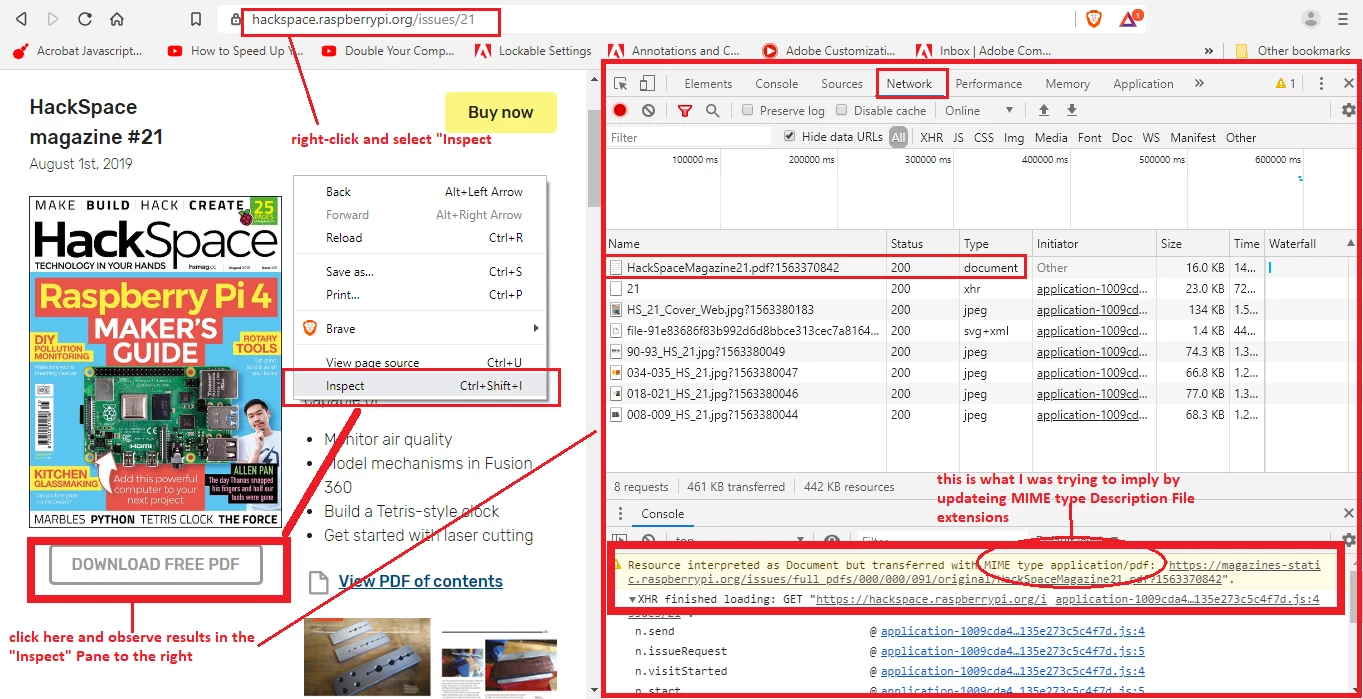Filter requests by XHR type
The width and height of the screenshot is (1363, 699).
pyautogui.click(x=931, y=138)
